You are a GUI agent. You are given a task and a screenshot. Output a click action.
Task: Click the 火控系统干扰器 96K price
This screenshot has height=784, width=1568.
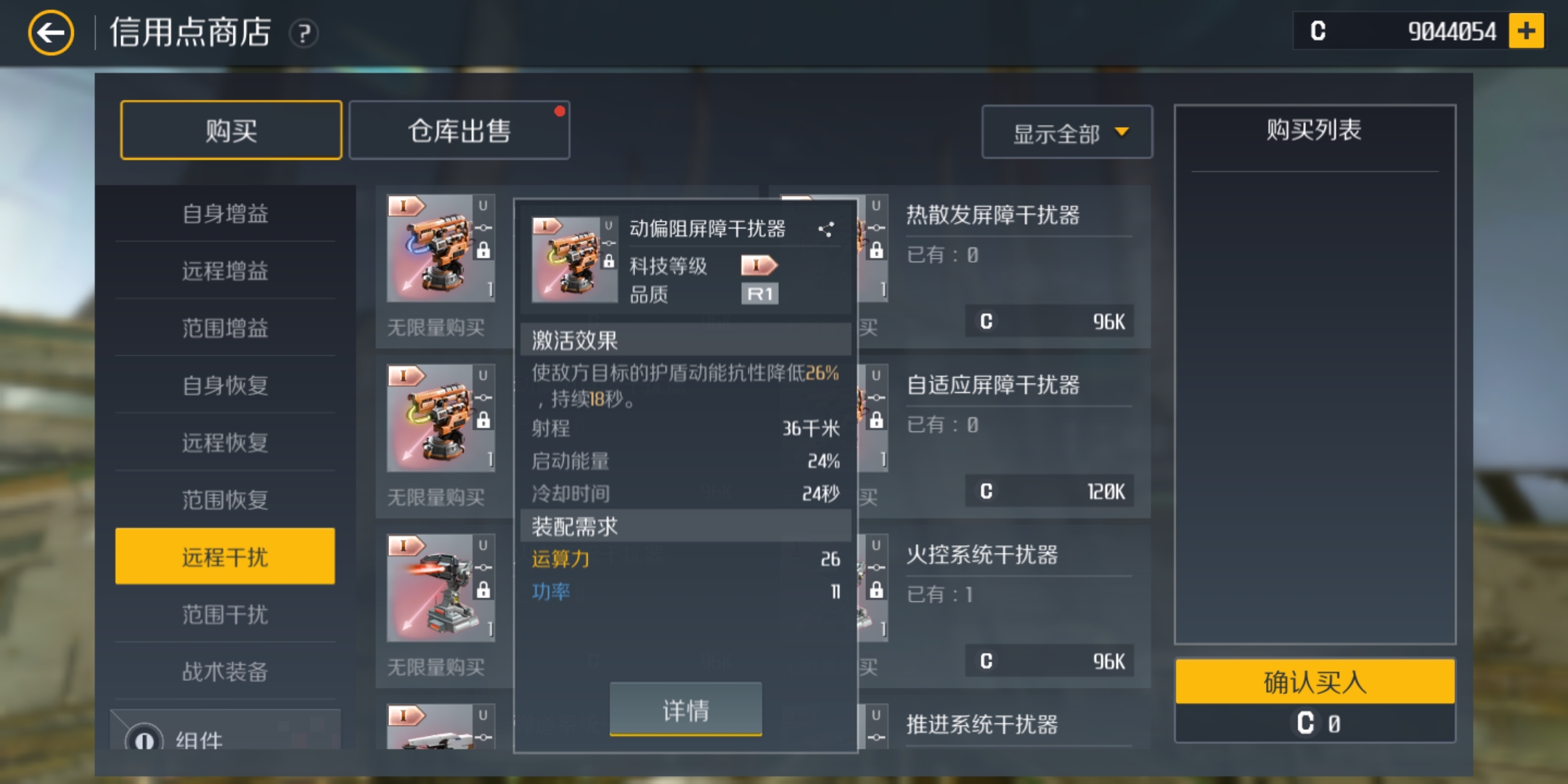pyautogui.click(x=1050, y=661)
